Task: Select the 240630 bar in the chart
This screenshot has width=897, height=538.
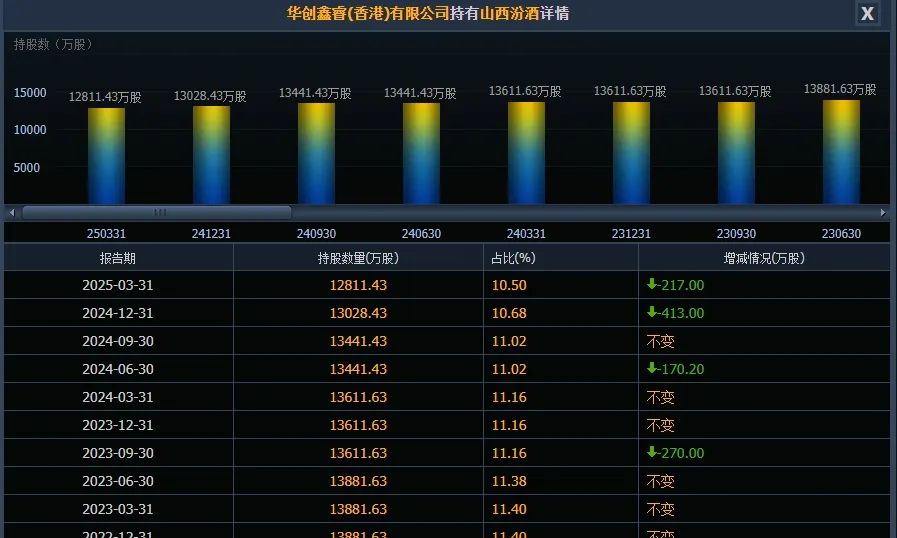Action: click(x=421, y=153)
